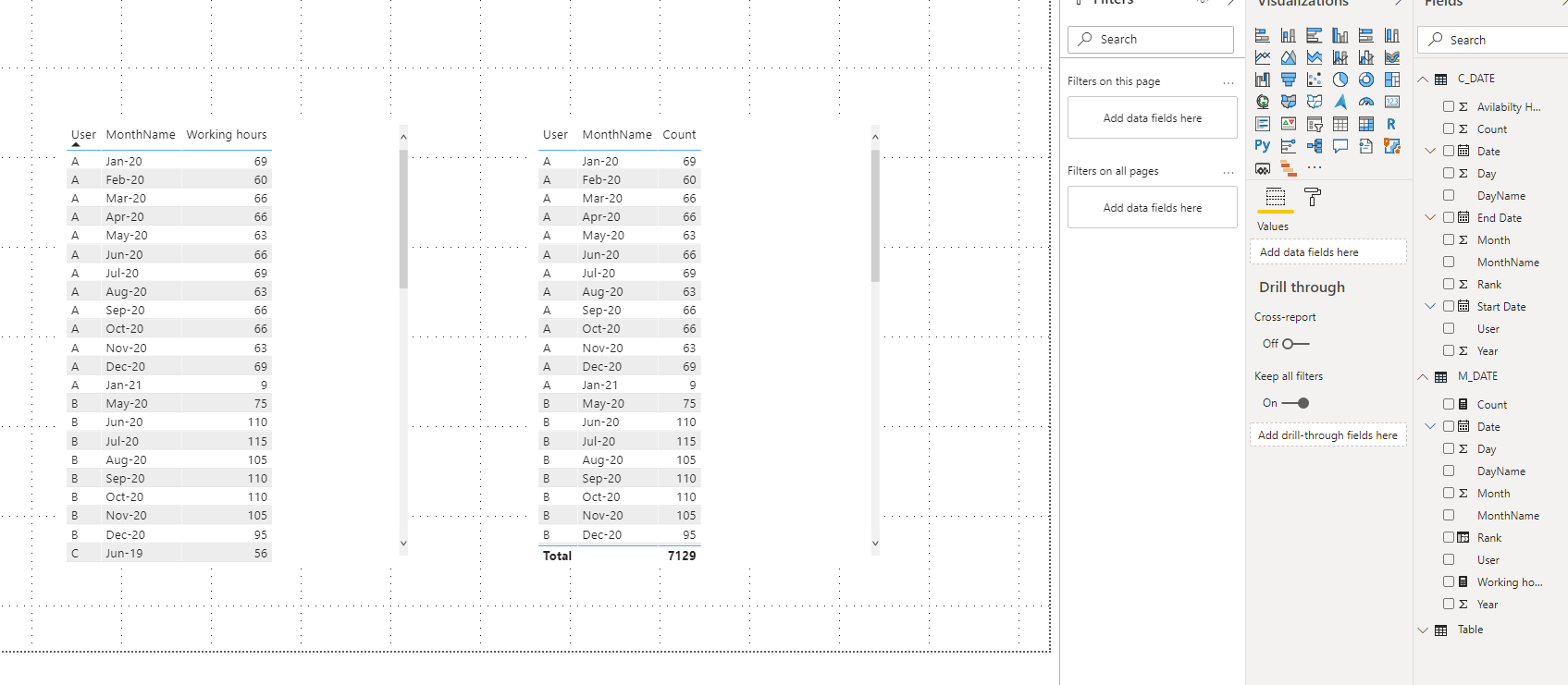Expand the End Date hierarchy chevron

tap(1430, 217)
